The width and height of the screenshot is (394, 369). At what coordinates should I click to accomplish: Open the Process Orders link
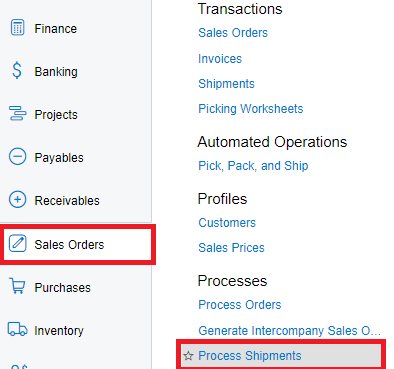click(240, 305)
